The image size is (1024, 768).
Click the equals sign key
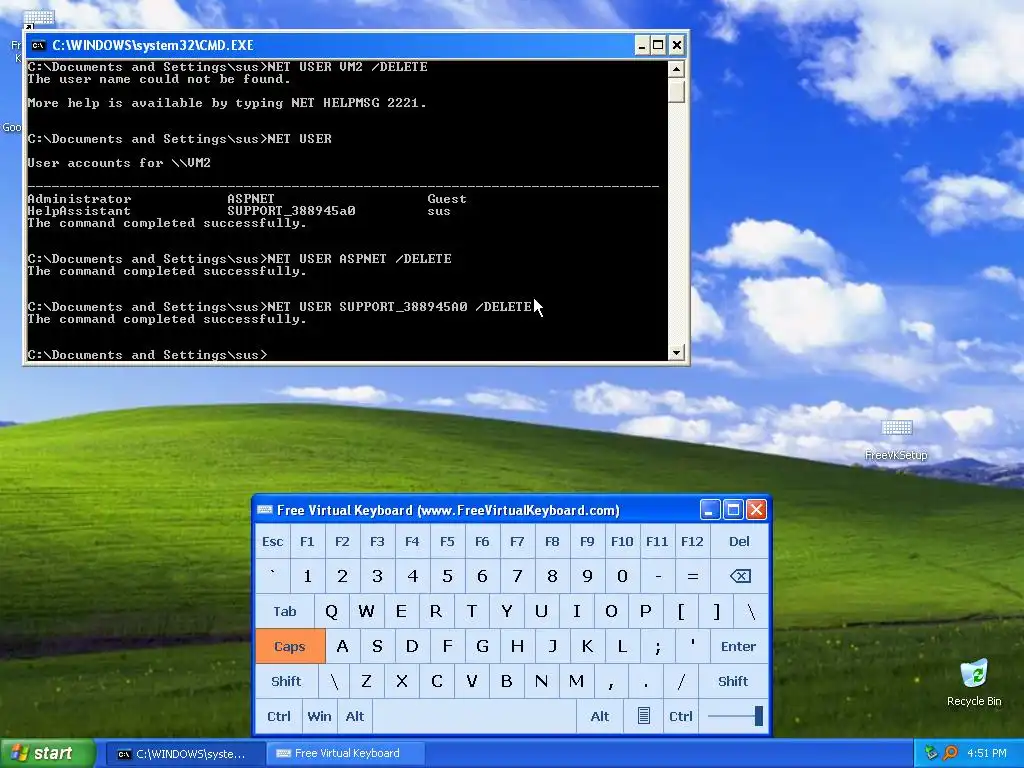coord(692,576)
